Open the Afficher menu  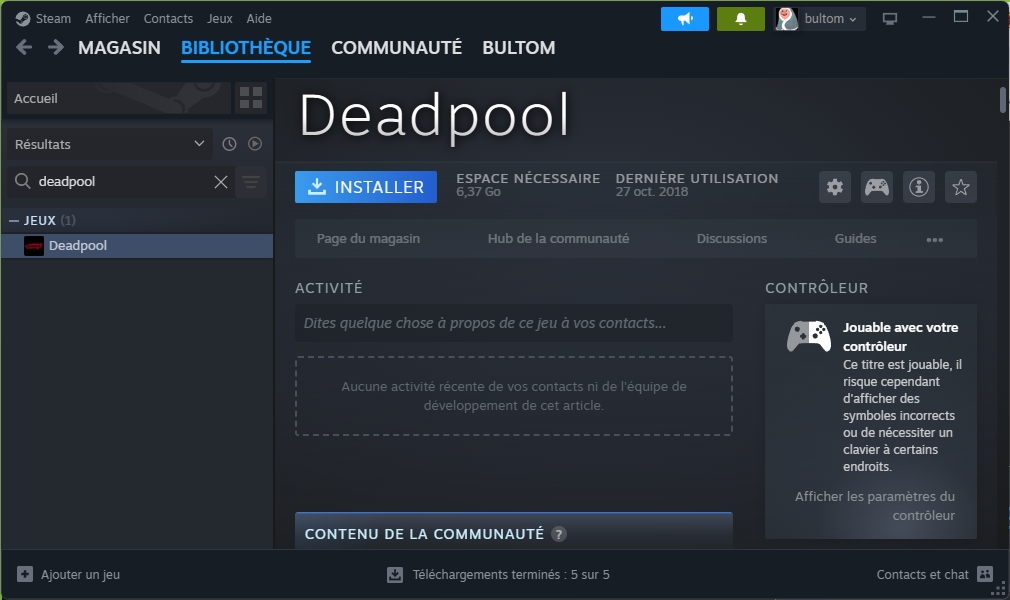point(107,19)
